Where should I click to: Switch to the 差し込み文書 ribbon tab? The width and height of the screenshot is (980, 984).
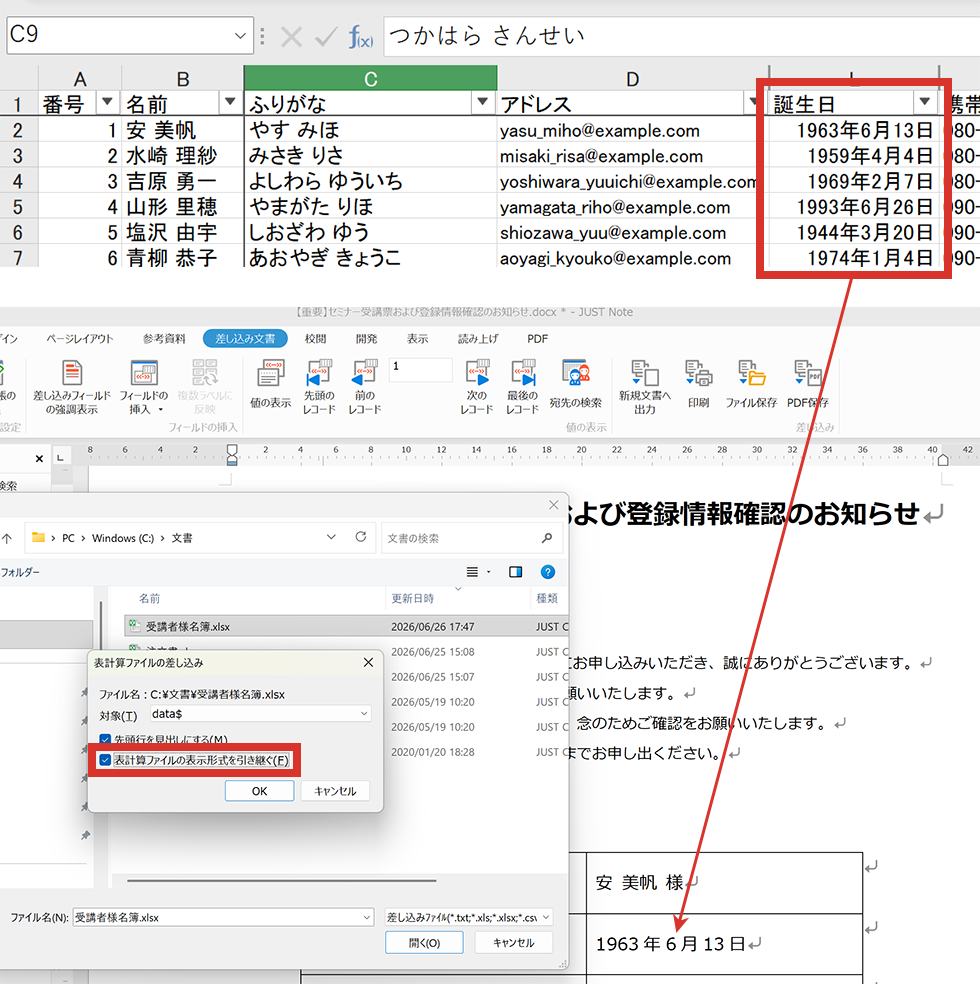click(x=245, y=339)
